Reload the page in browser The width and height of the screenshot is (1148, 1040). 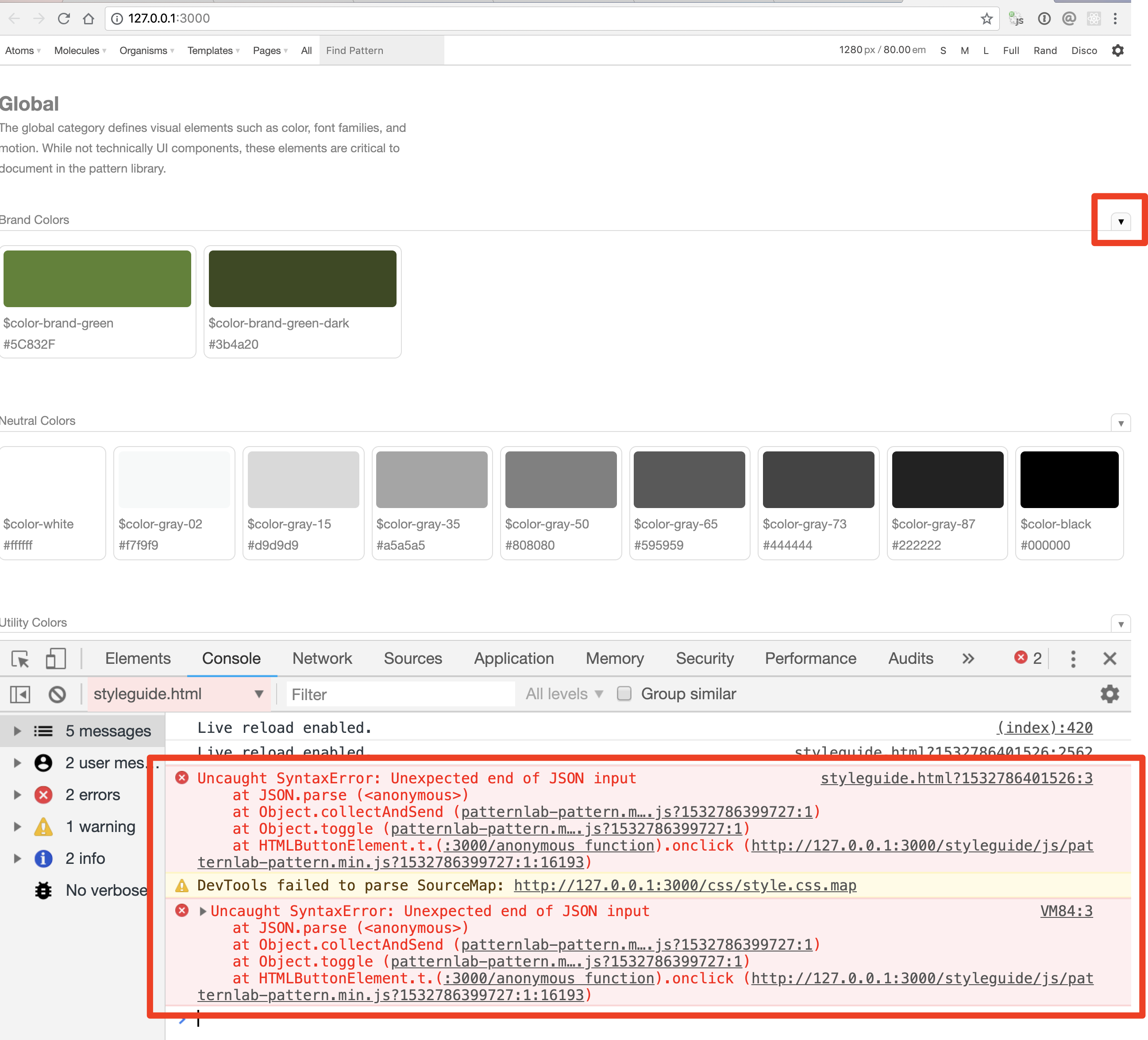[64, 19]
